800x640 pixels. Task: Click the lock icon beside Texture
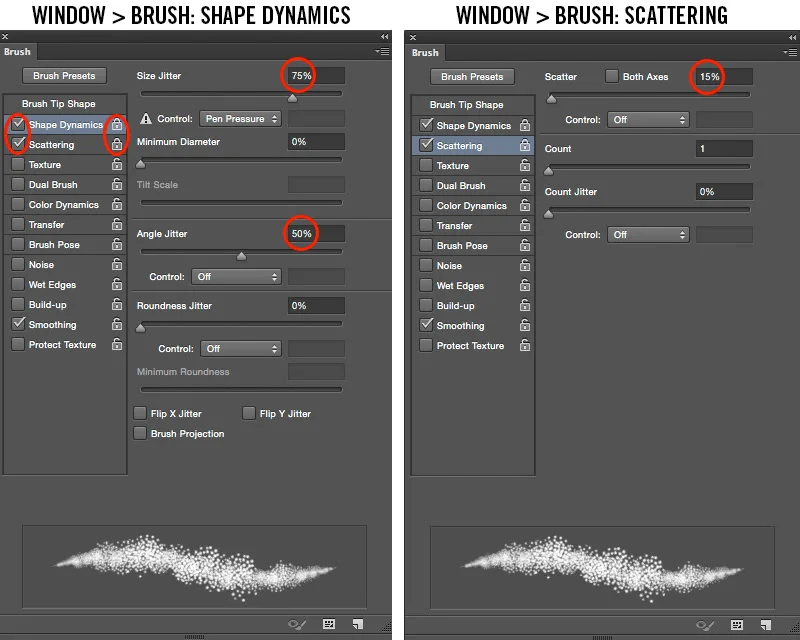116,164
